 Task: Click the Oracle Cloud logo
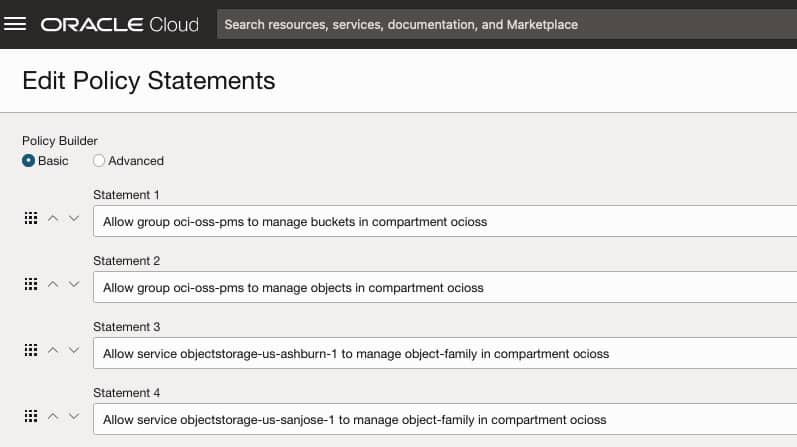click(120, 24)
